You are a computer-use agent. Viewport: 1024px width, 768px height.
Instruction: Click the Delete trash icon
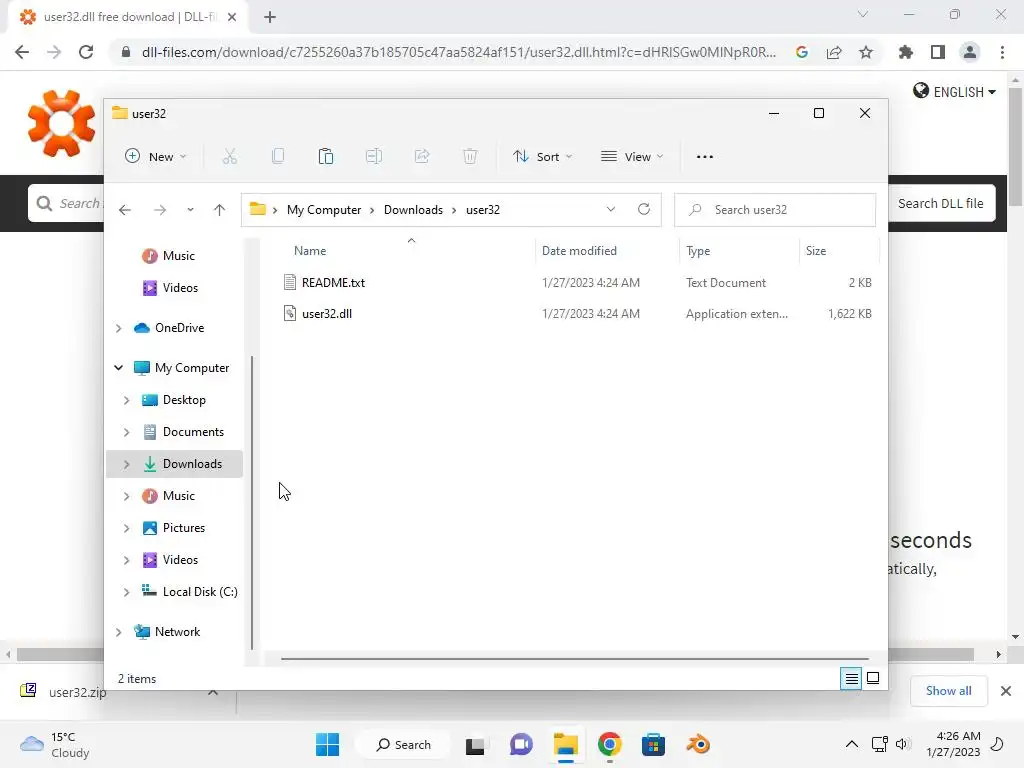(470, 157)
